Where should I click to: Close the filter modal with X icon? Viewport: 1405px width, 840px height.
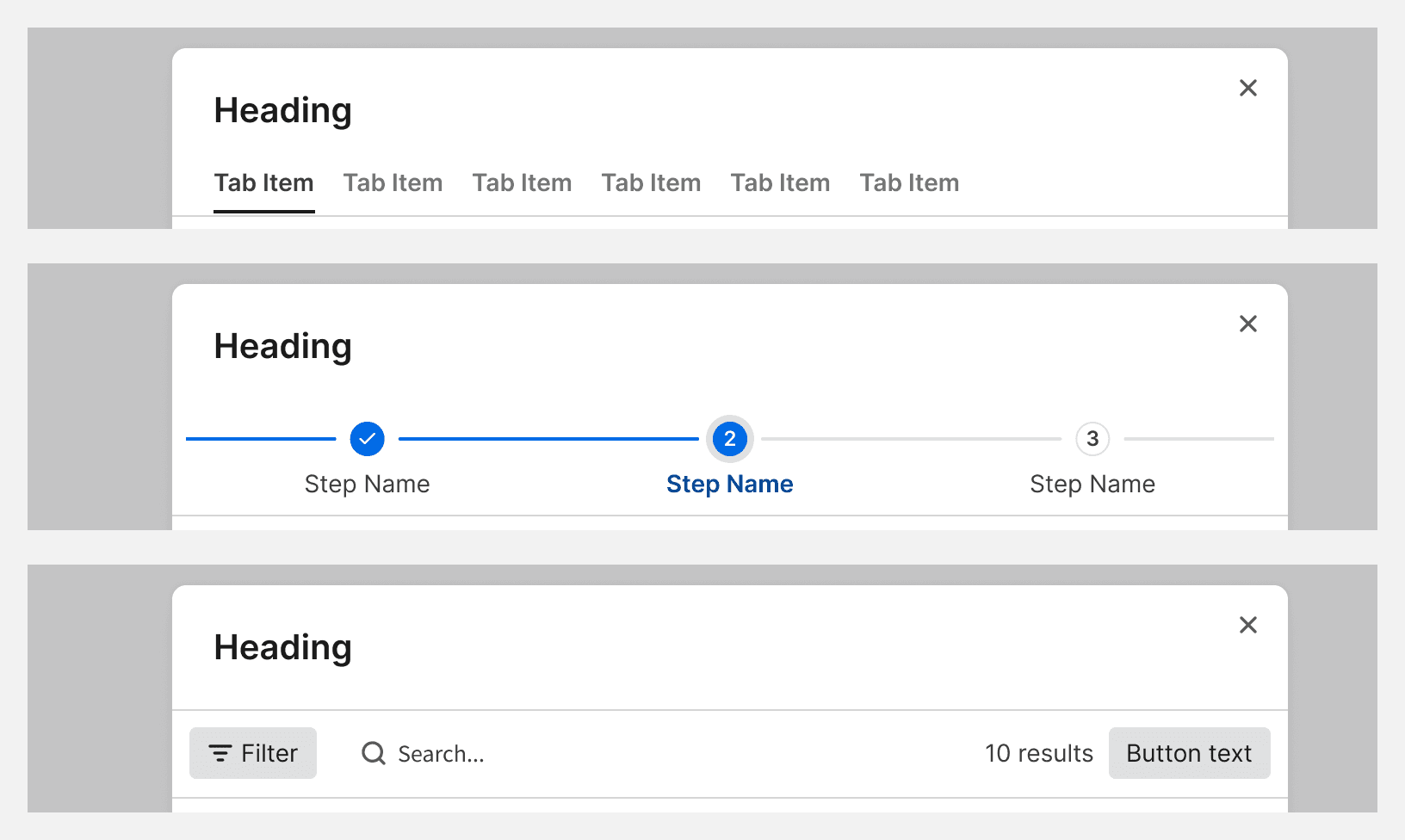tap(1247, 625)
